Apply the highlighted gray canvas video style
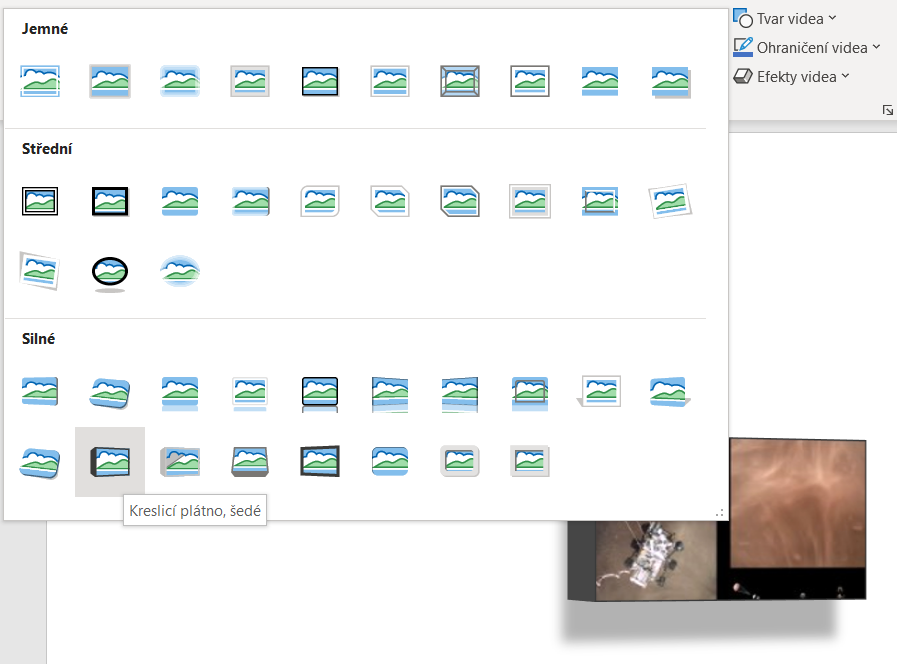 point(110,461)
